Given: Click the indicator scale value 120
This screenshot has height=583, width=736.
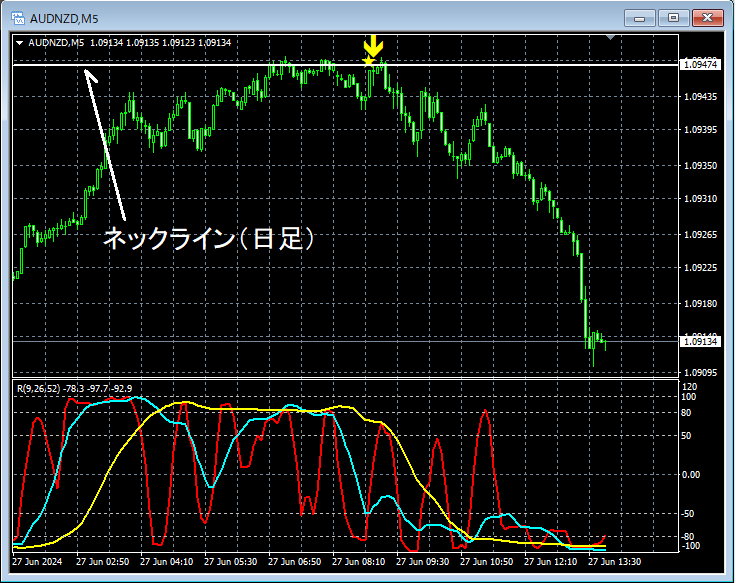Looking at the screenshot, I should [689, 387].
